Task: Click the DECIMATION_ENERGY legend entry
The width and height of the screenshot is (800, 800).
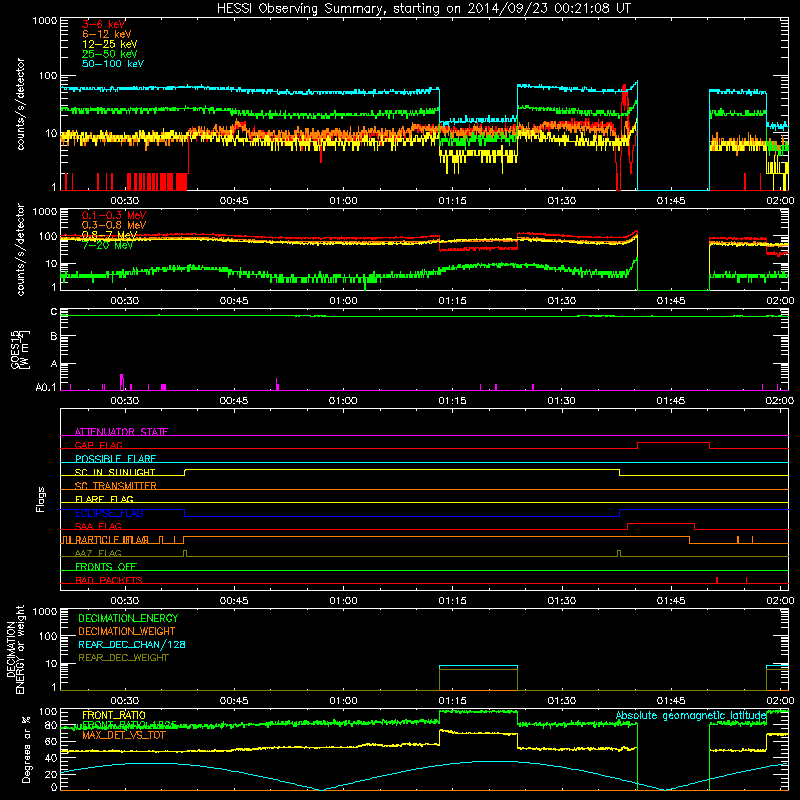Action: 128,618
